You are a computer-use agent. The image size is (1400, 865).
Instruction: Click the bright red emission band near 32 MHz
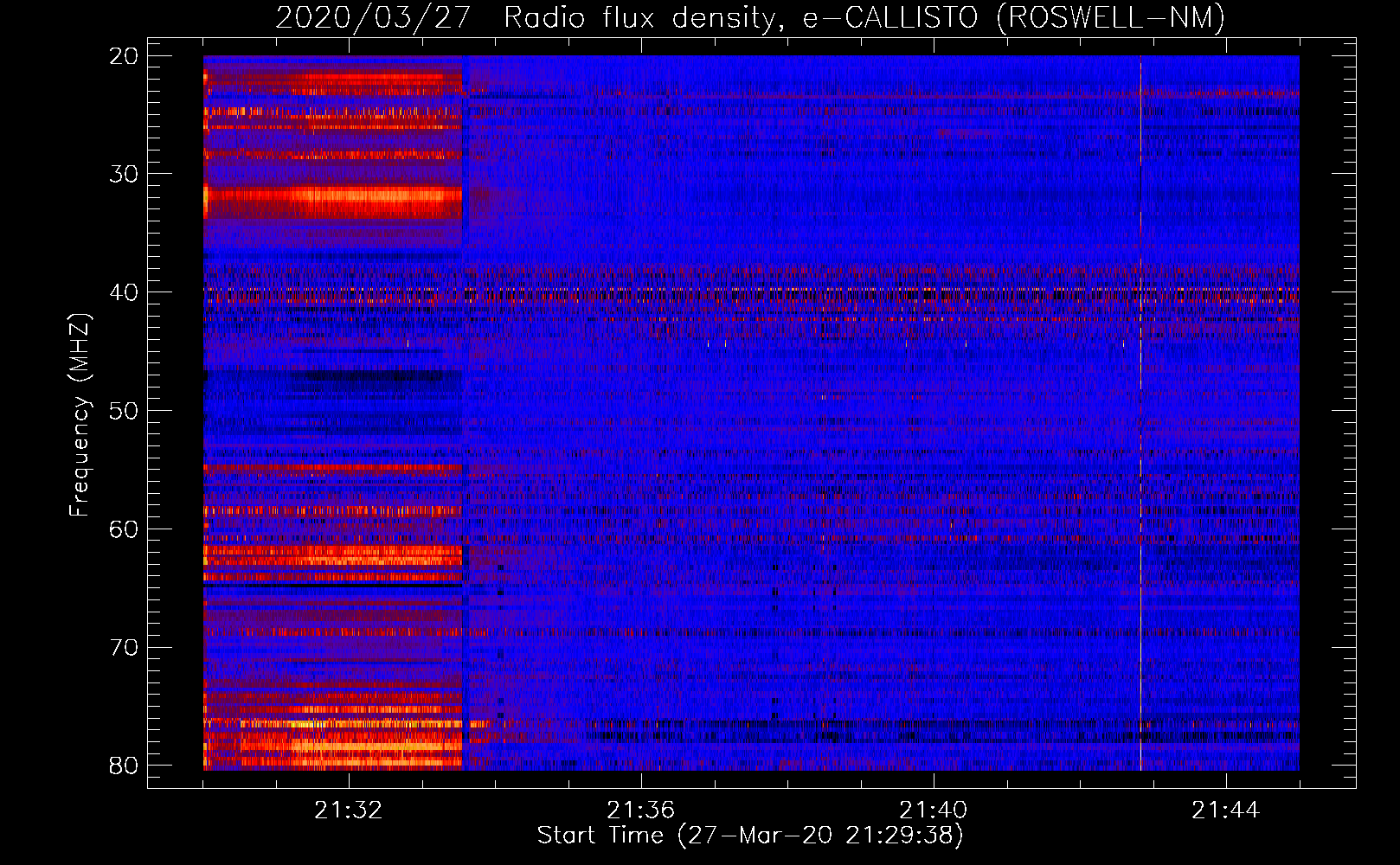pos(333,201)
